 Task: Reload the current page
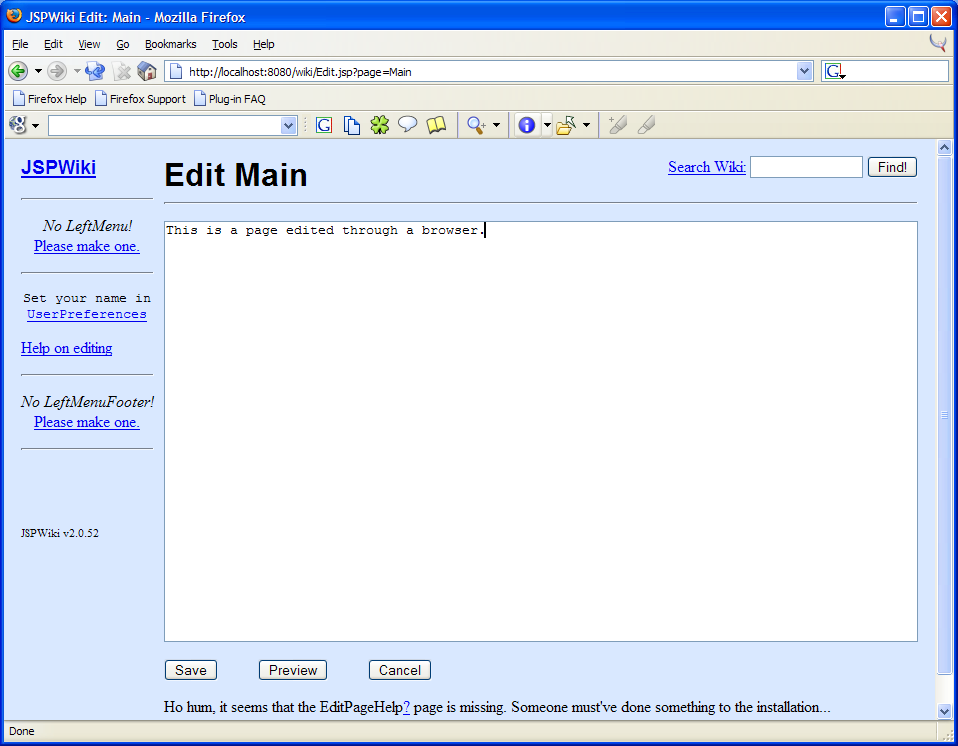(95, 71)
